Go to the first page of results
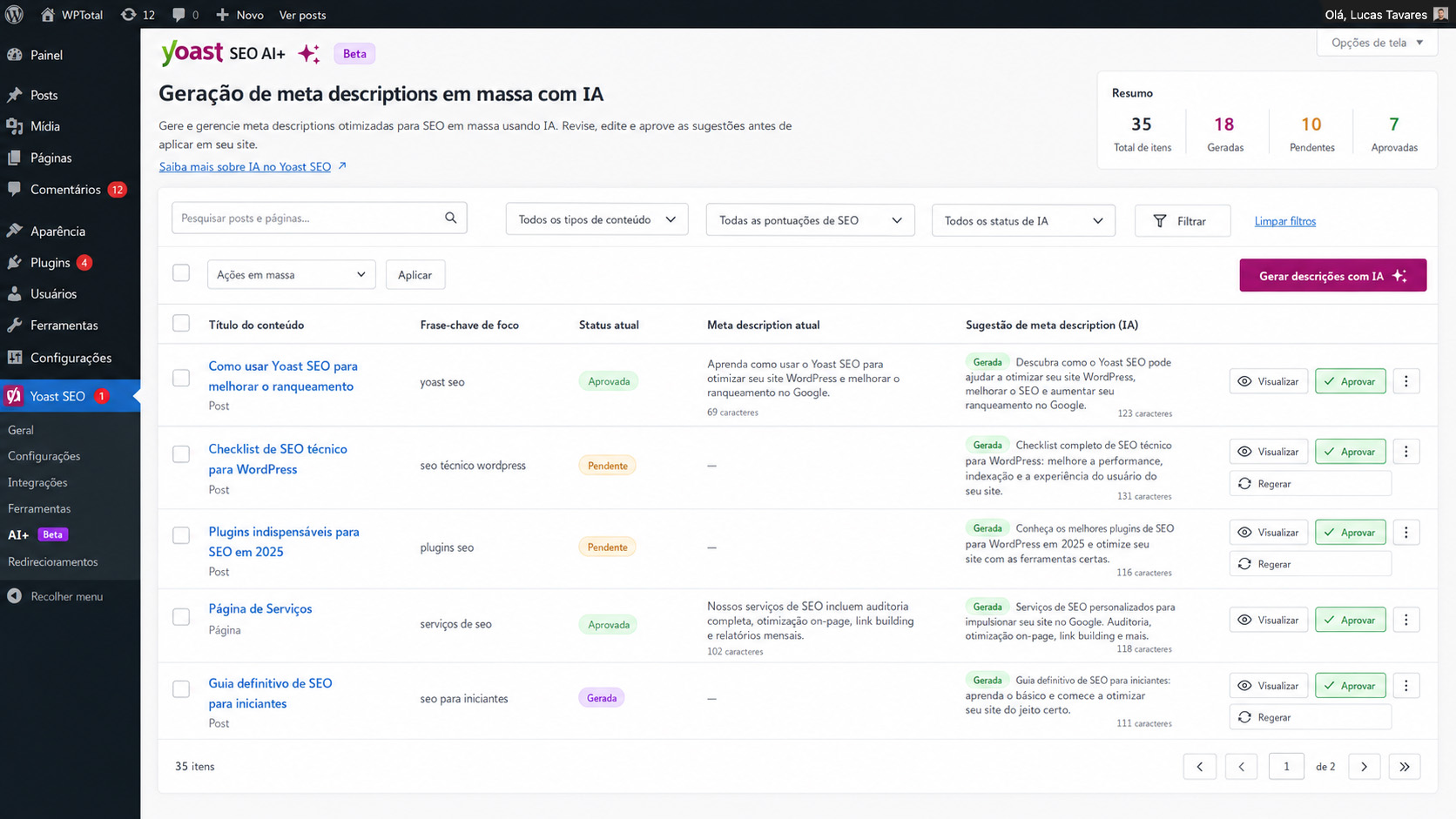This screenshot has height=819, width=1456. (x=1200, y=767)
